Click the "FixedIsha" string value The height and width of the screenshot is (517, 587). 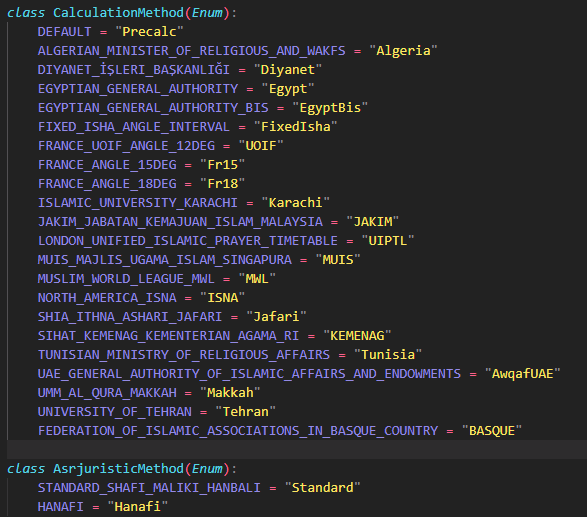pyautogui.click(x=295, y=127)
